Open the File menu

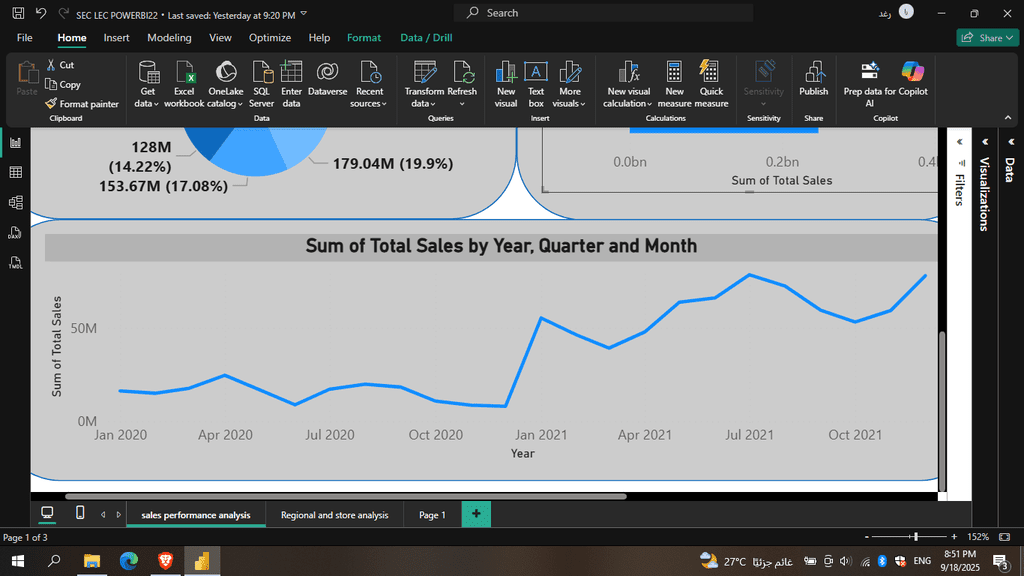pos(25,38)
